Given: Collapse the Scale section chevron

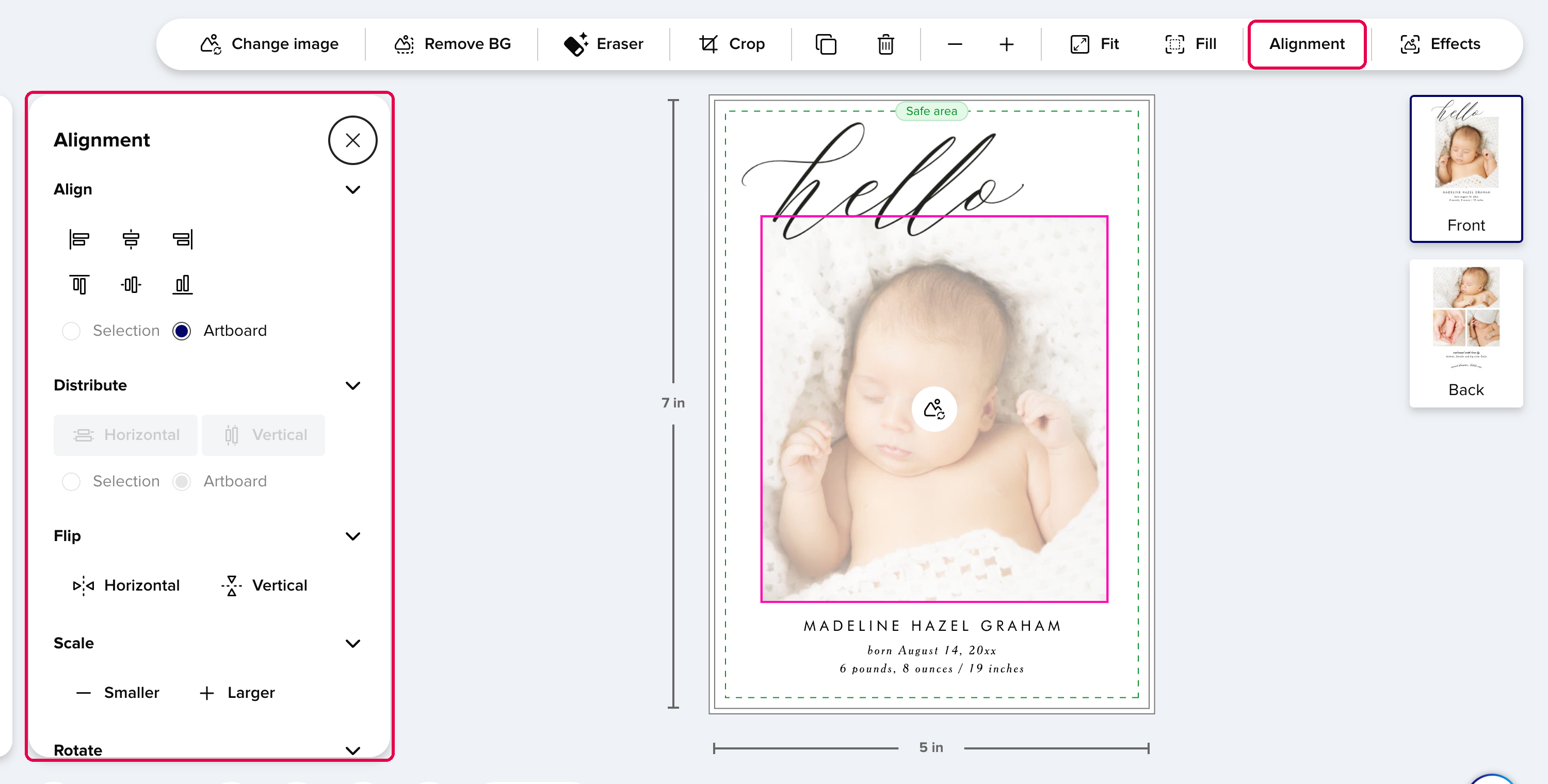Looking at the screenshot, I should (353, 643).
